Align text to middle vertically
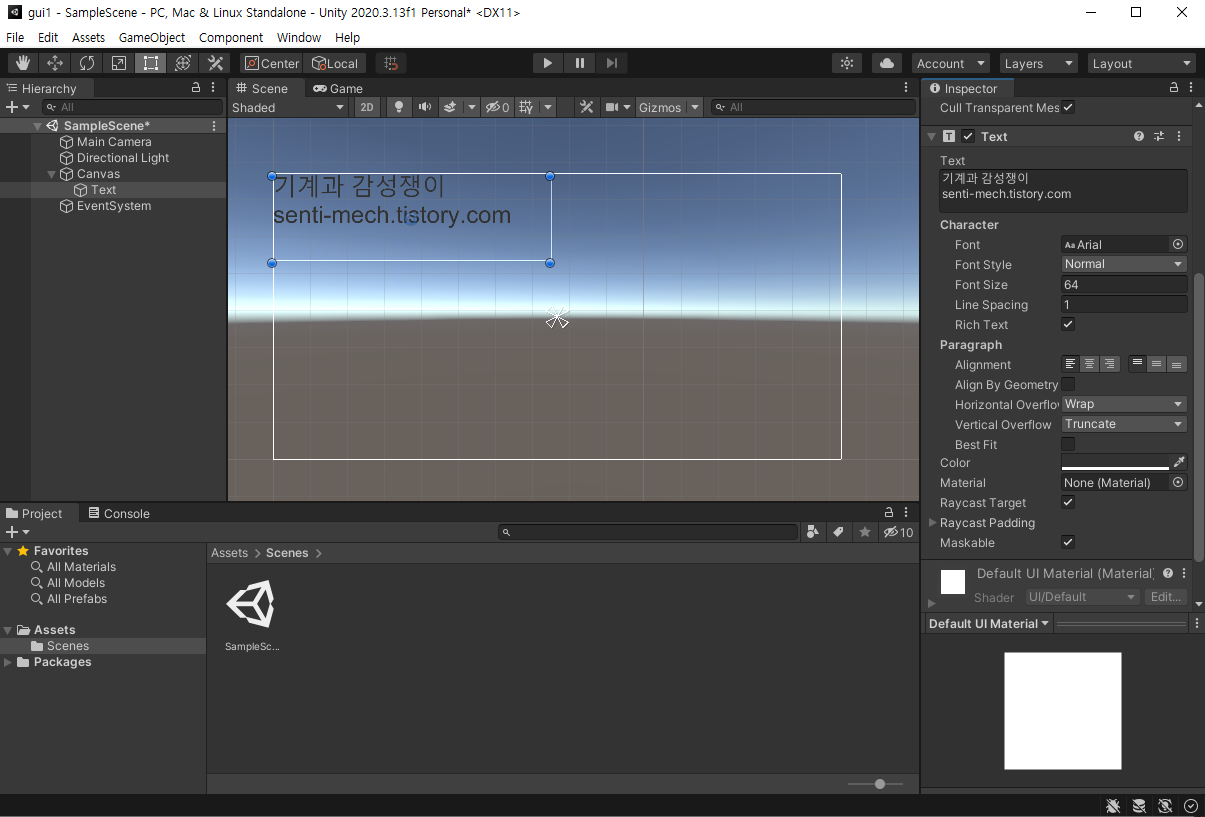This screenshot has height=817, width=1205. pos(1157,364)
